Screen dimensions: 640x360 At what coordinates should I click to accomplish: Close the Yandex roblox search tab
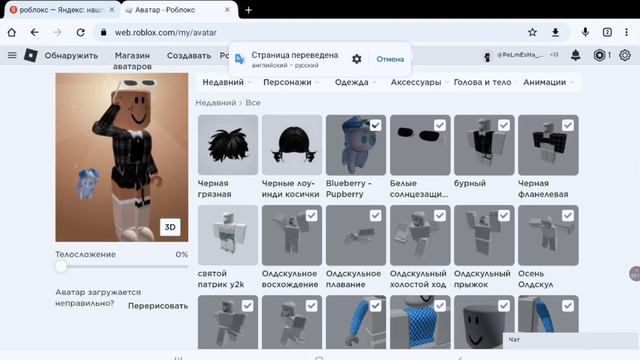112,10
